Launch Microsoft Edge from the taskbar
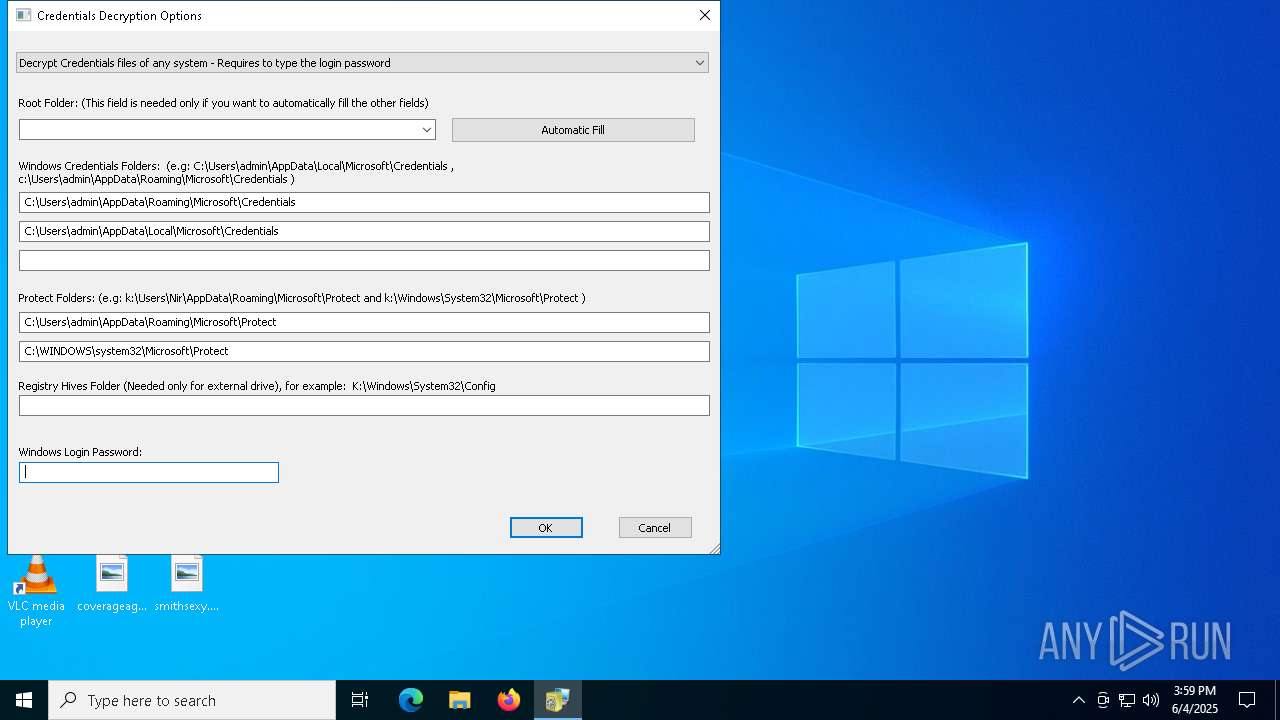The height and width of the screenshot is (720, 1280). pos(411,700)
